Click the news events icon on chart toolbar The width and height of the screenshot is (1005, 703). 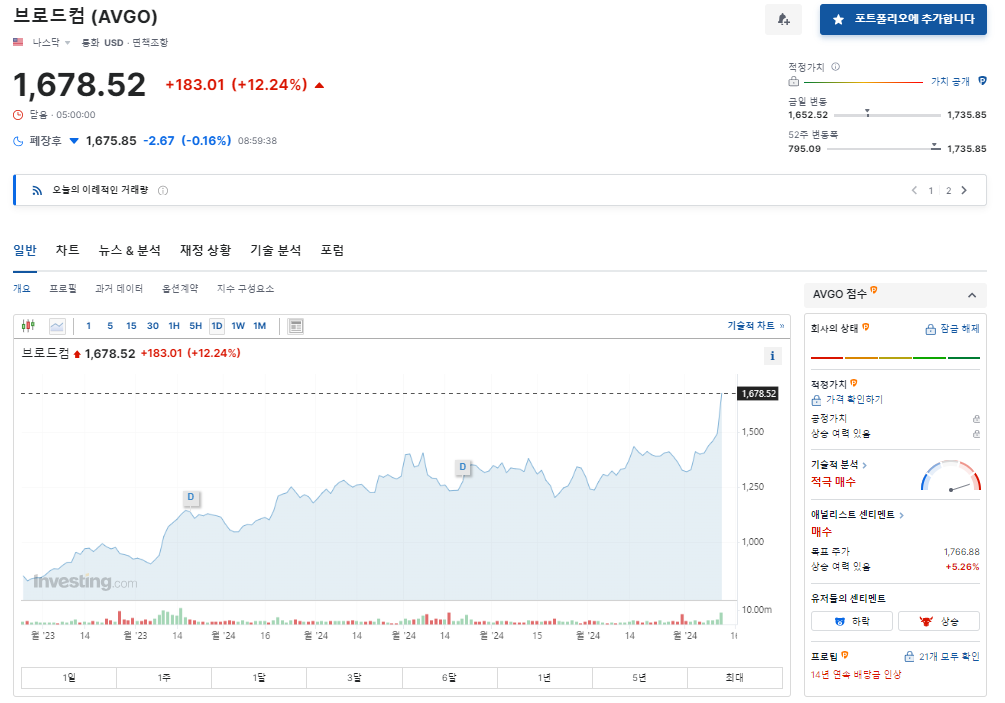(x=296, y=325)
